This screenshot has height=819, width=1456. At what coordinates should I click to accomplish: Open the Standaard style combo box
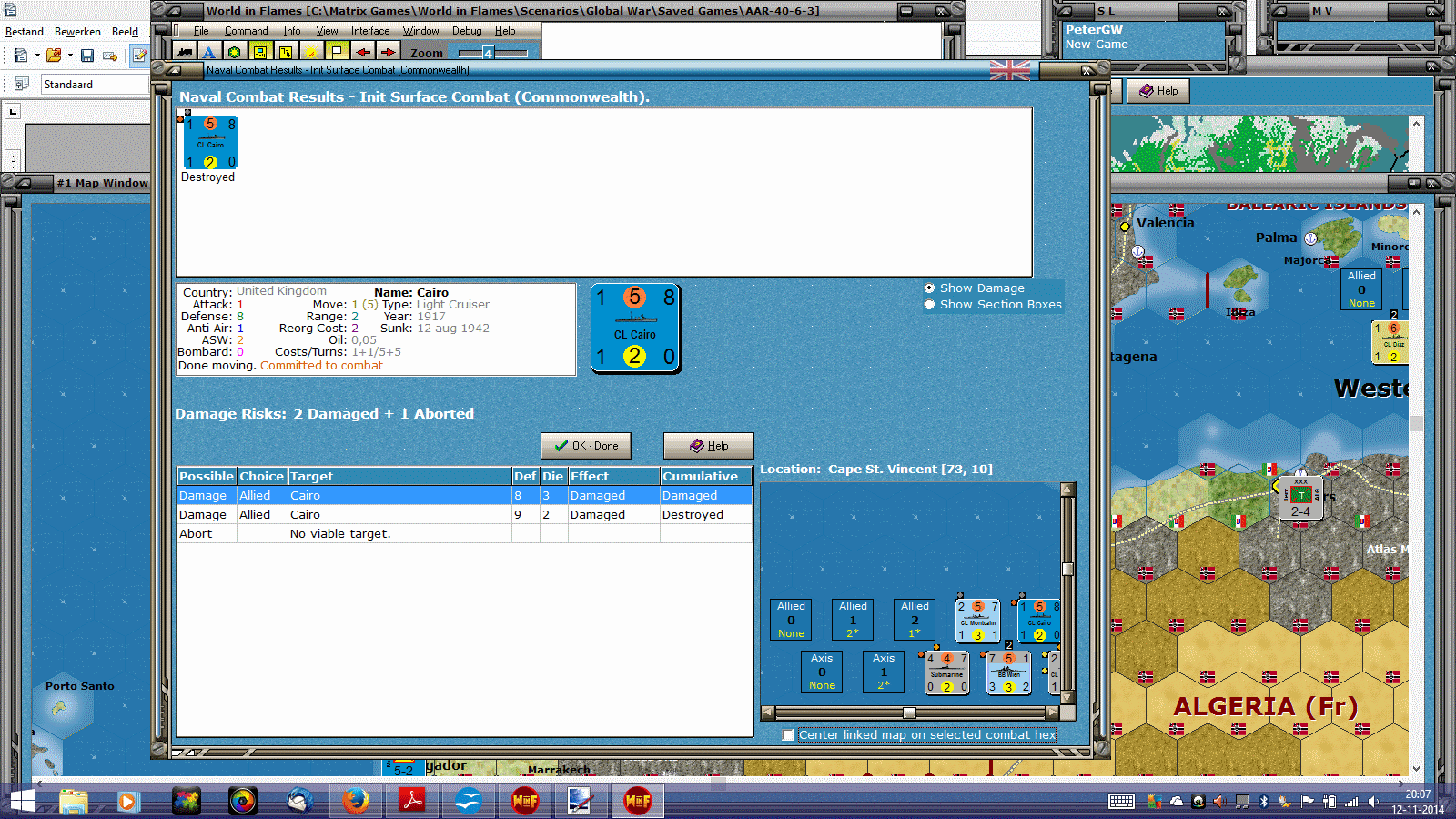[x=95, y=85]
